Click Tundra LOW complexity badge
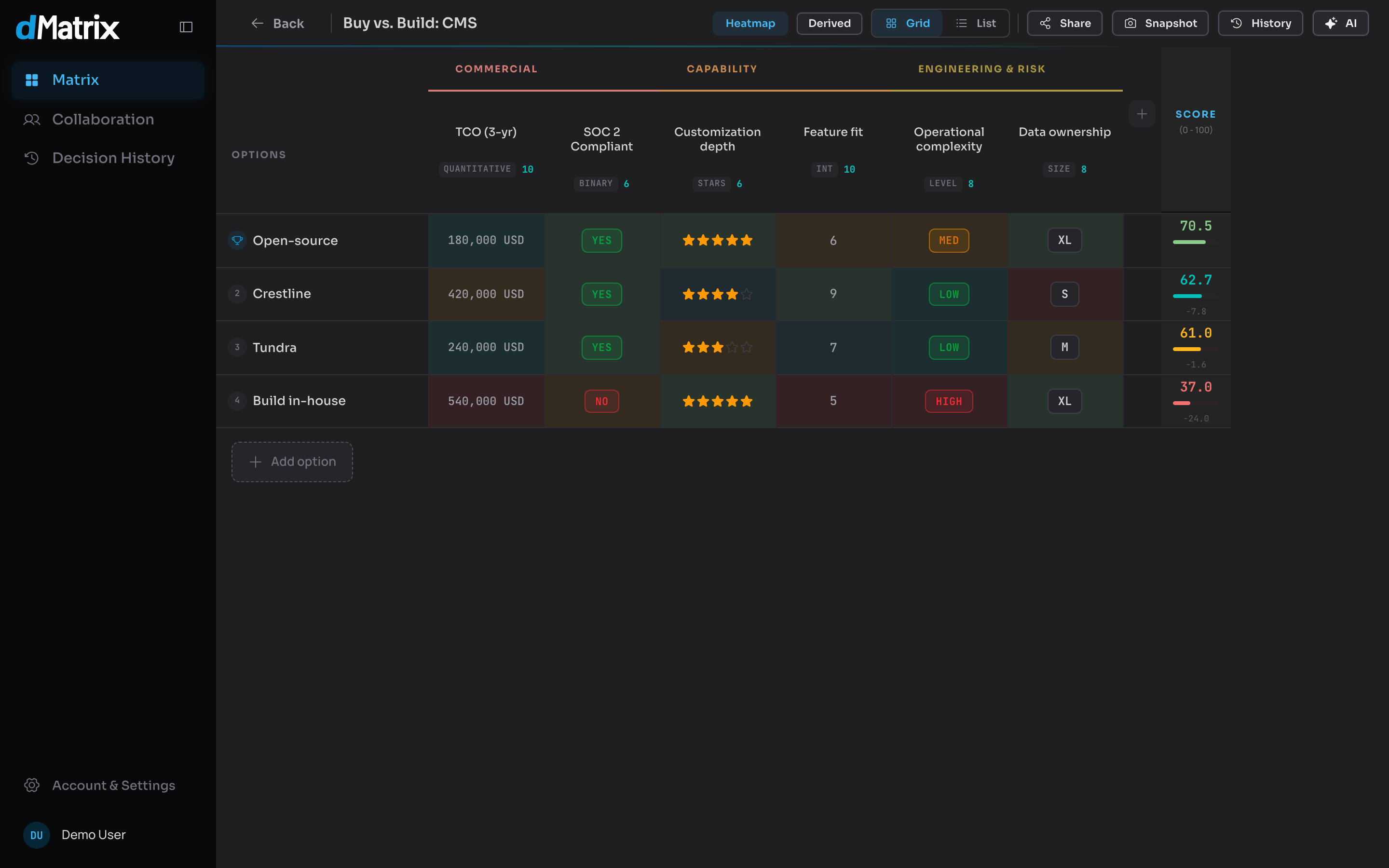Image resolution: width=1389 pixels, height=868 pixels. 949,347
